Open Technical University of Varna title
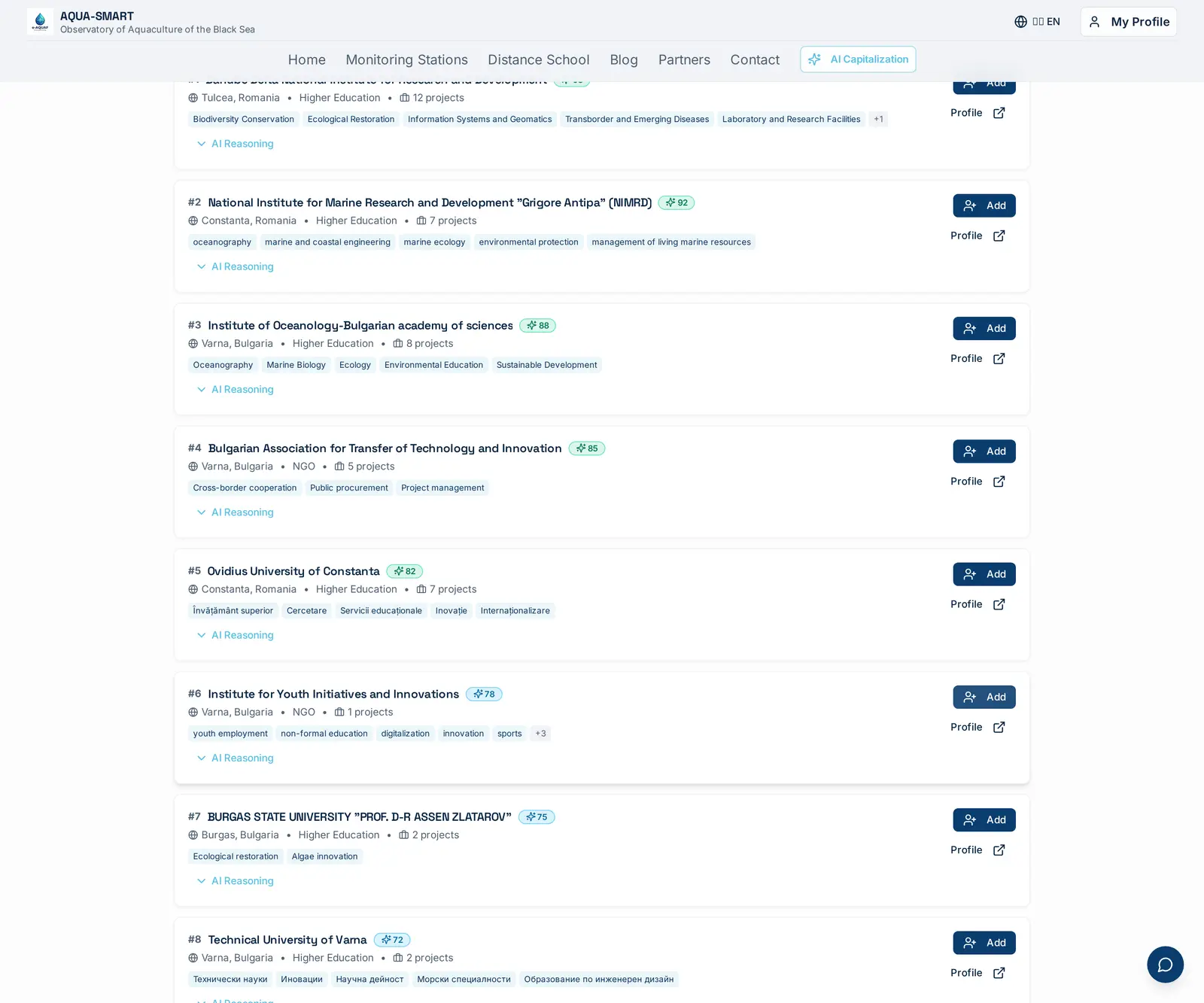This screenshot has height=1003, width=1204. [287, 940]
